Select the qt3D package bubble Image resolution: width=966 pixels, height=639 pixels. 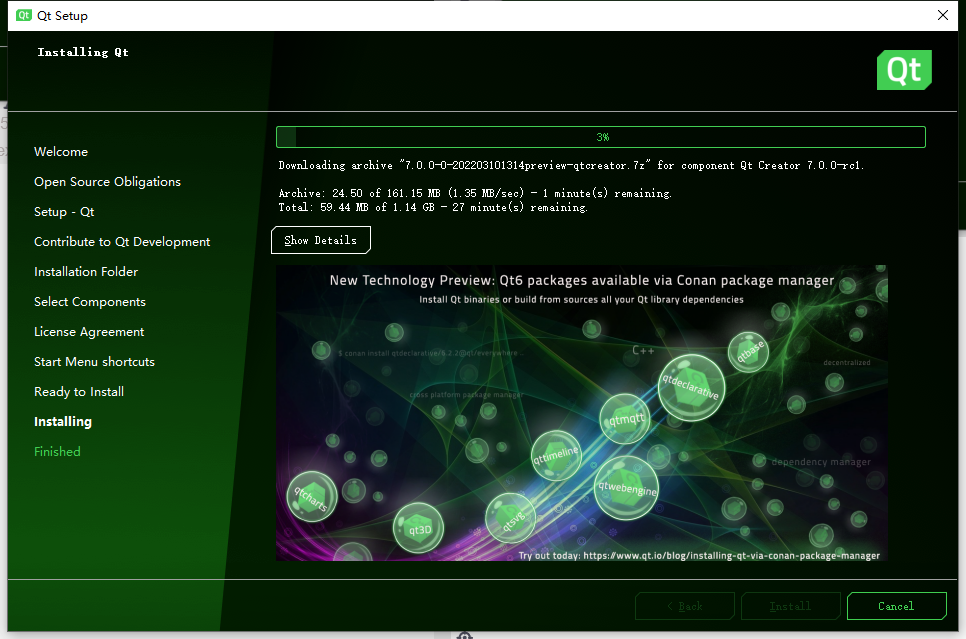coord(418,527)
